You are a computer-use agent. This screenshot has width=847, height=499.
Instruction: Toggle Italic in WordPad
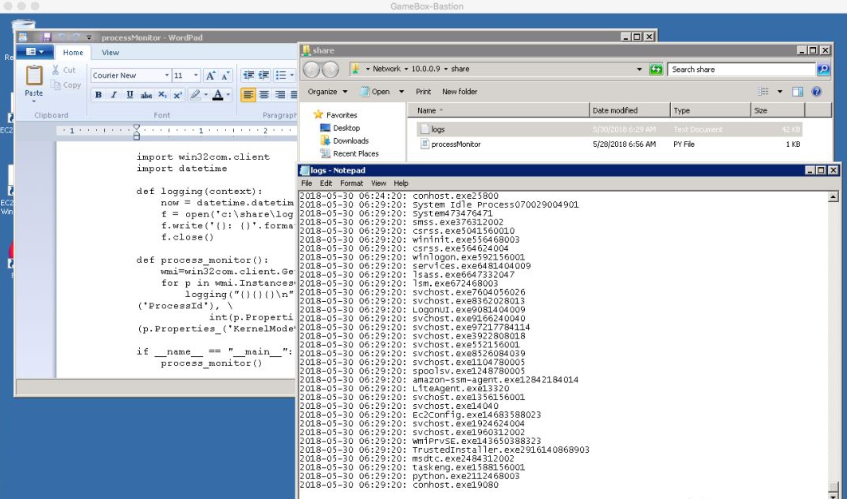coord(113,95)
